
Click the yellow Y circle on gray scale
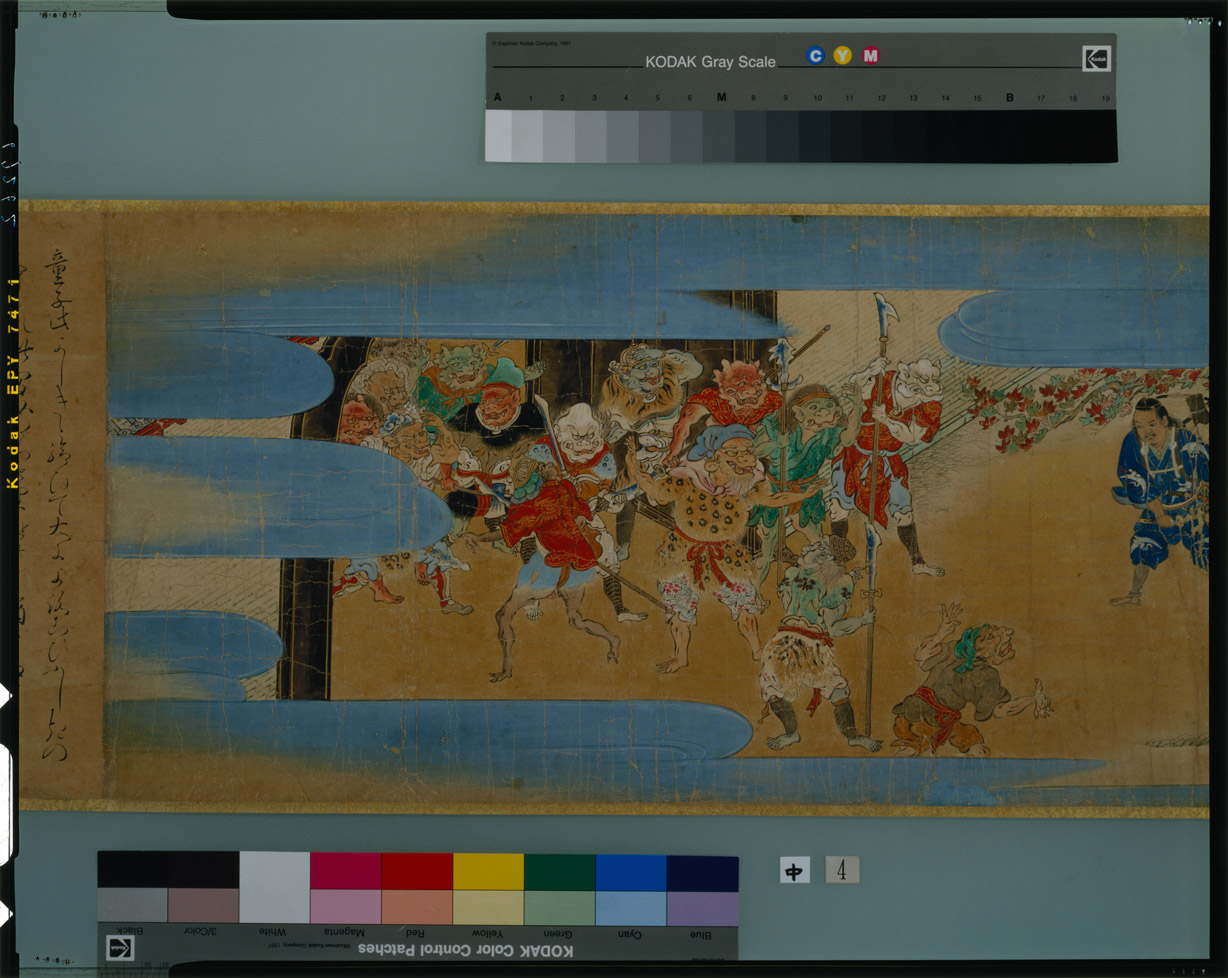click(843, 56)
